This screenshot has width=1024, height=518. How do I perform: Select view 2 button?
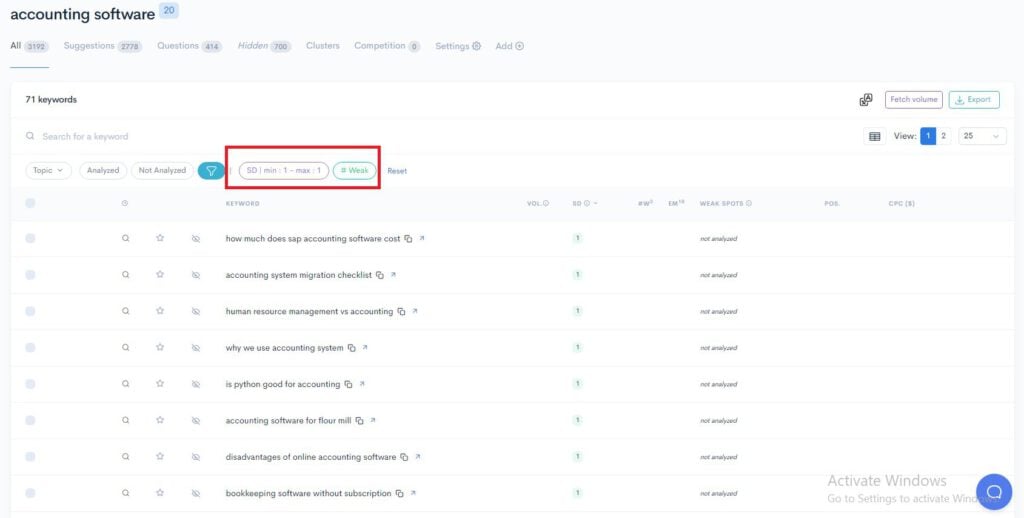[x=944, y=136]
